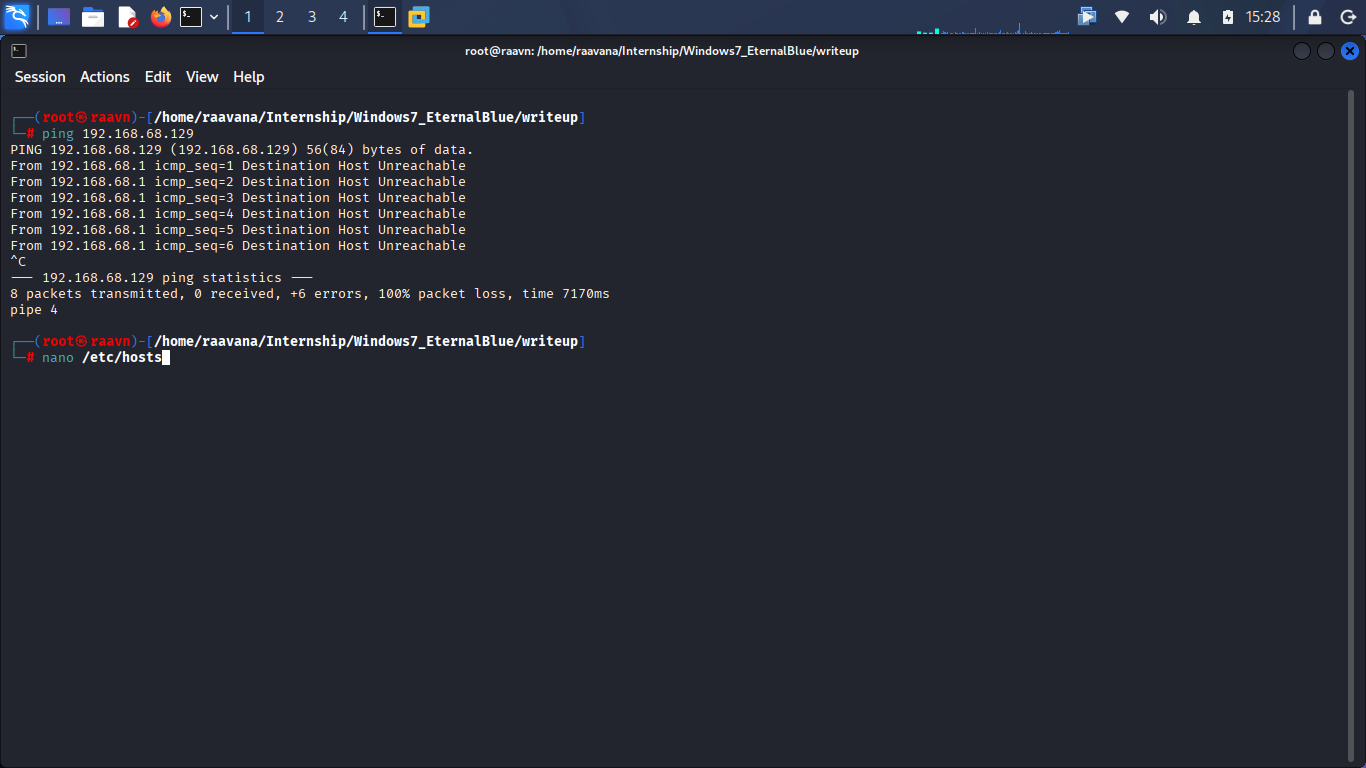Switch to workspace 3
This screenshot has width=1366, height=768.
(312, 17)
